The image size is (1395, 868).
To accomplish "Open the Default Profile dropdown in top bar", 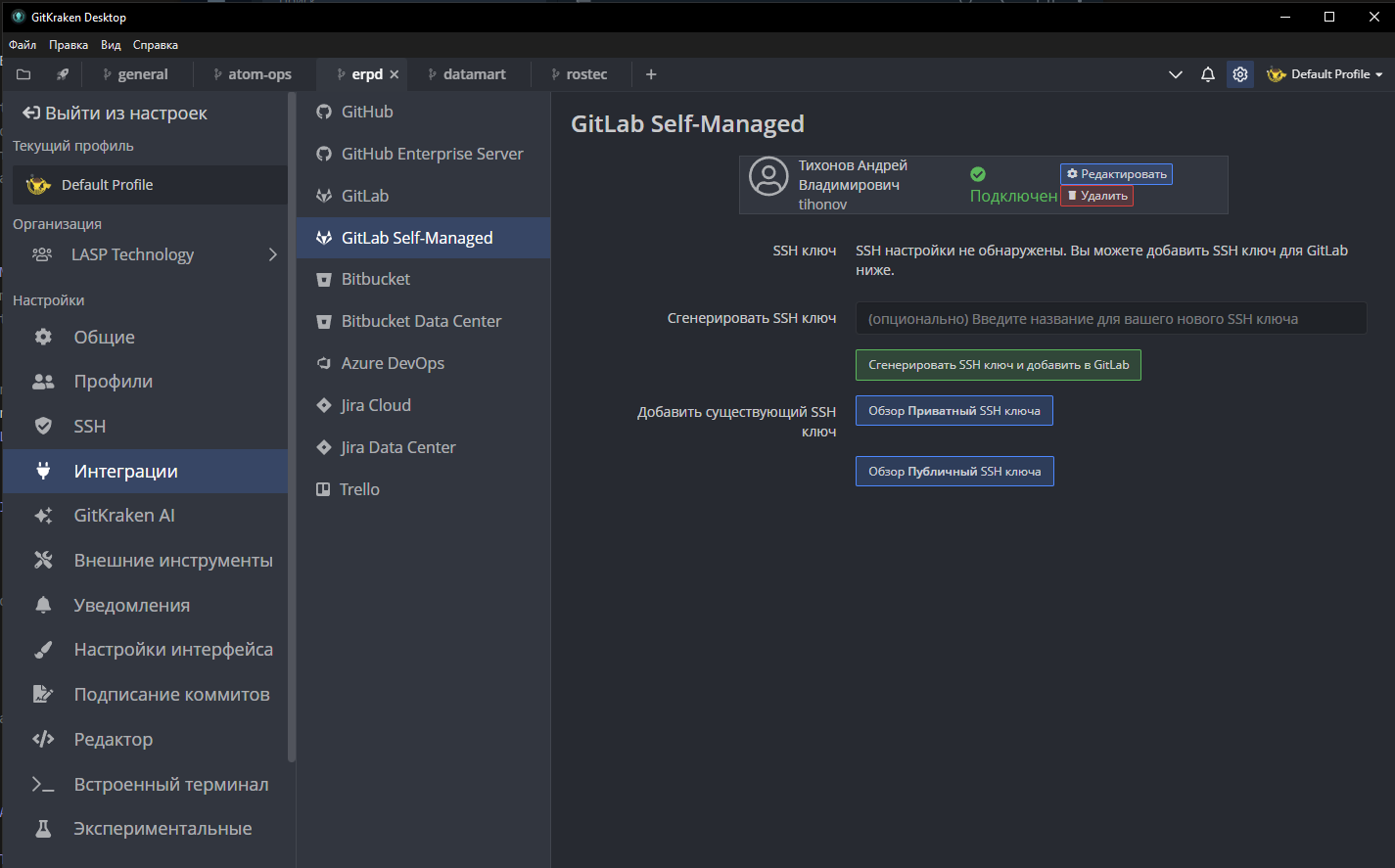I will pyautogui.click(x=1325, y=74).
